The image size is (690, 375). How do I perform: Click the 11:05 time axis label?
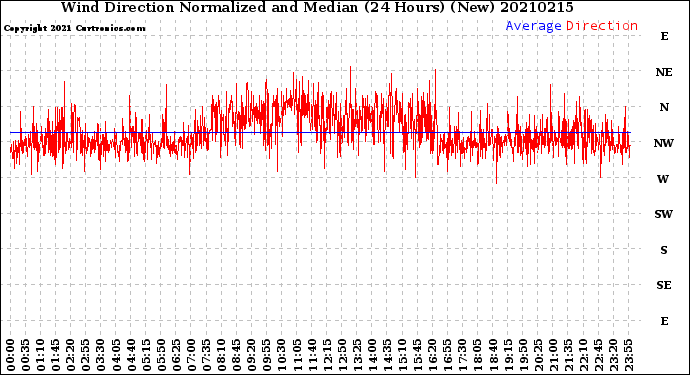point(297,355)
